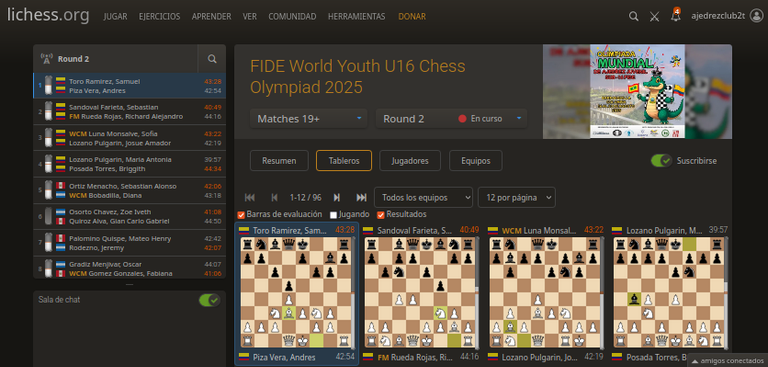768x367 pixels.
Task: Uncheck Barras de evaluación checkbox
Action: click(x=241, y=215)
